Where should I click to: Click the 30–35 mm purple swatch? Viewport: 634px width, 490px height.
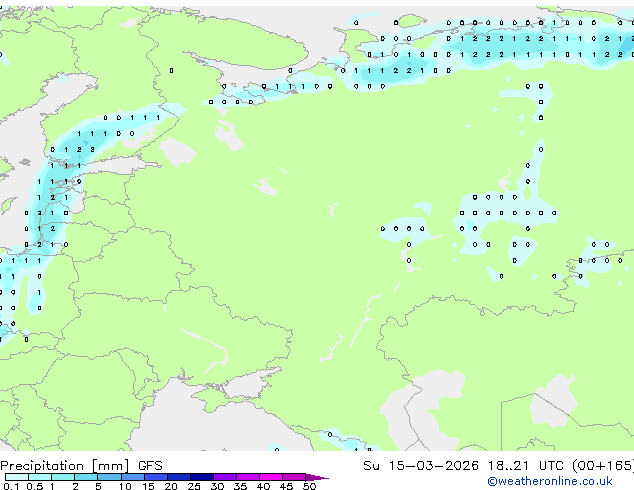point(225,477)
